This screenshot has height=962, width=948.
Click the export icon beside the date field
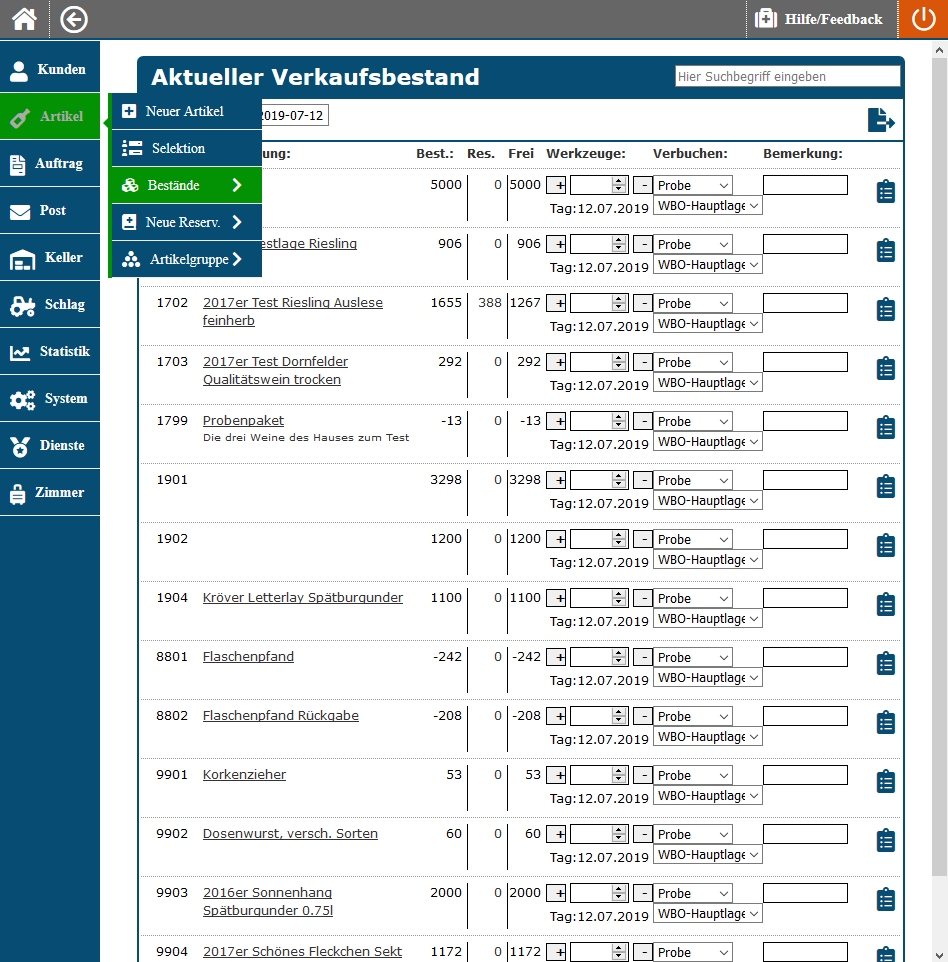point(880,120)
